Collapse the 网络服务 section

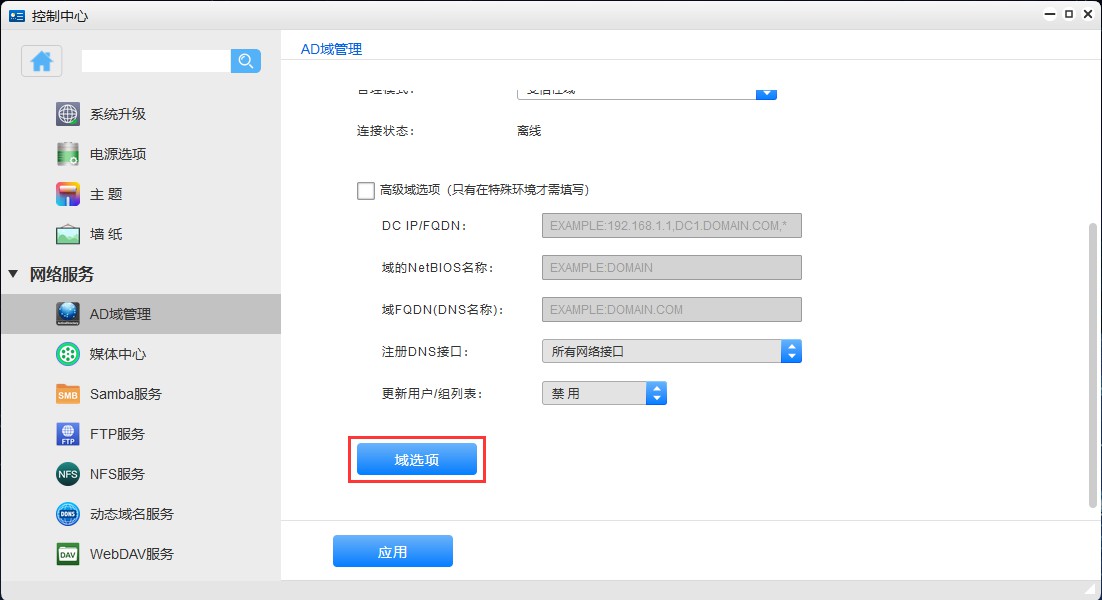point(14,274)
